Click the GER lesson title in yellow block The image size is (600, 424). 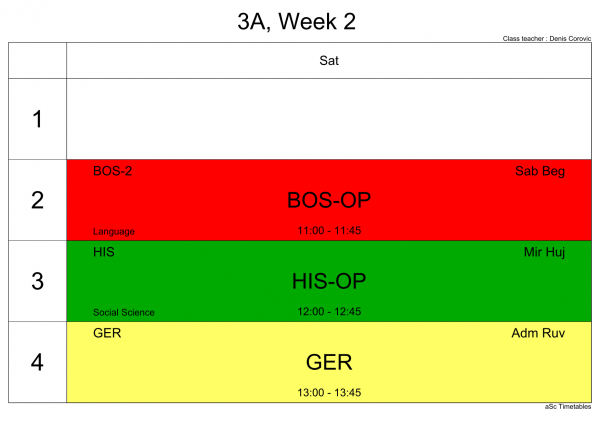pyautogui.click(x=329, y=362)
